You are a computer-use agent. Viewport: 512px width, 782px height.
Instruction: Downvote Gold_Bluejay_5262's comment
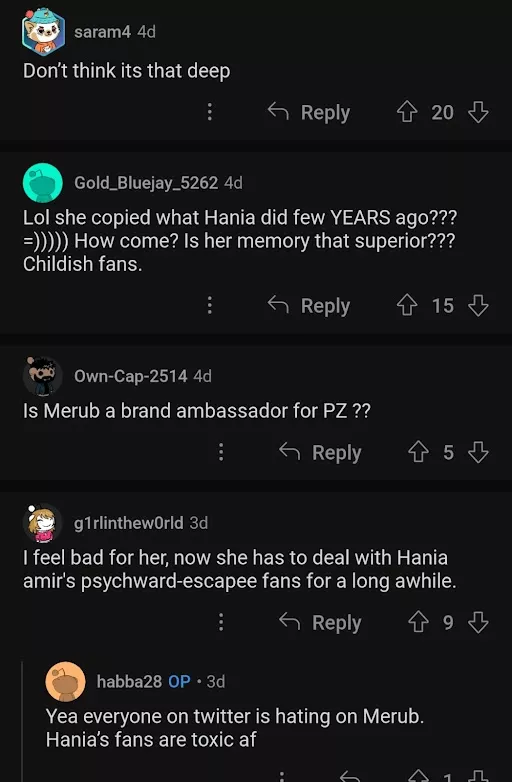(478, 305)
